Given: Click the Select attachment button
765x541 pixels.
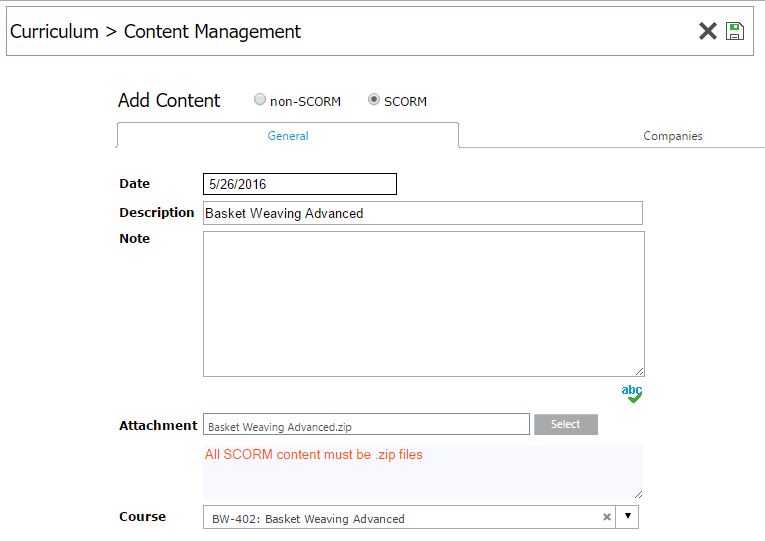Looking at the screenshot, I should (x=566, y=424).
